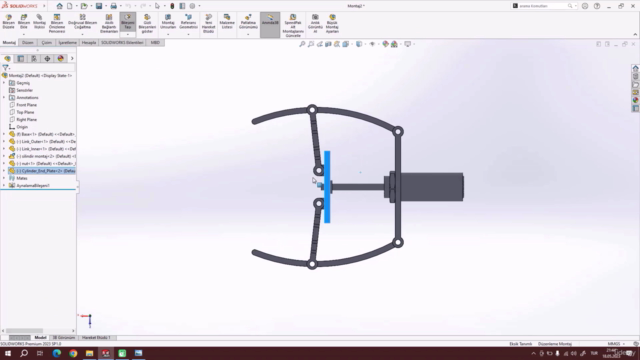The image size is (640, 360).
Task: Expand the Doğrusal Bileşen Çoğaltma dropdown arrow
Action: (x=82, y=35)
